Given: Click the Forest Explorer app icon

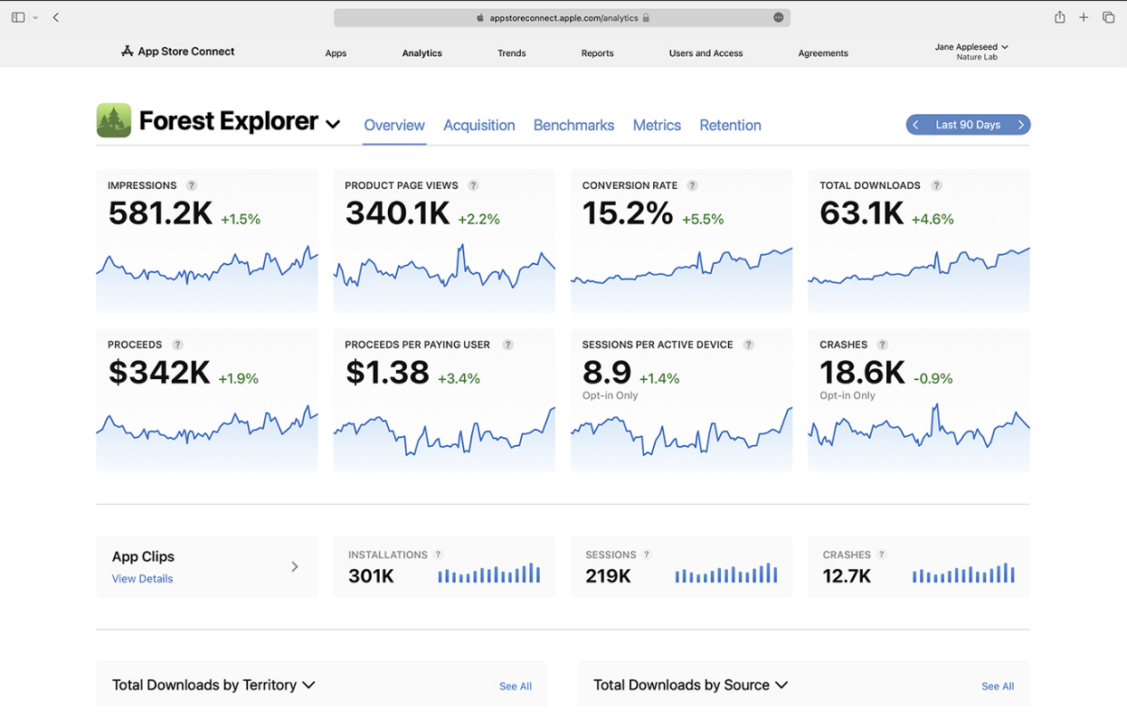Looking at the screenshot, I should pos(114,120).
